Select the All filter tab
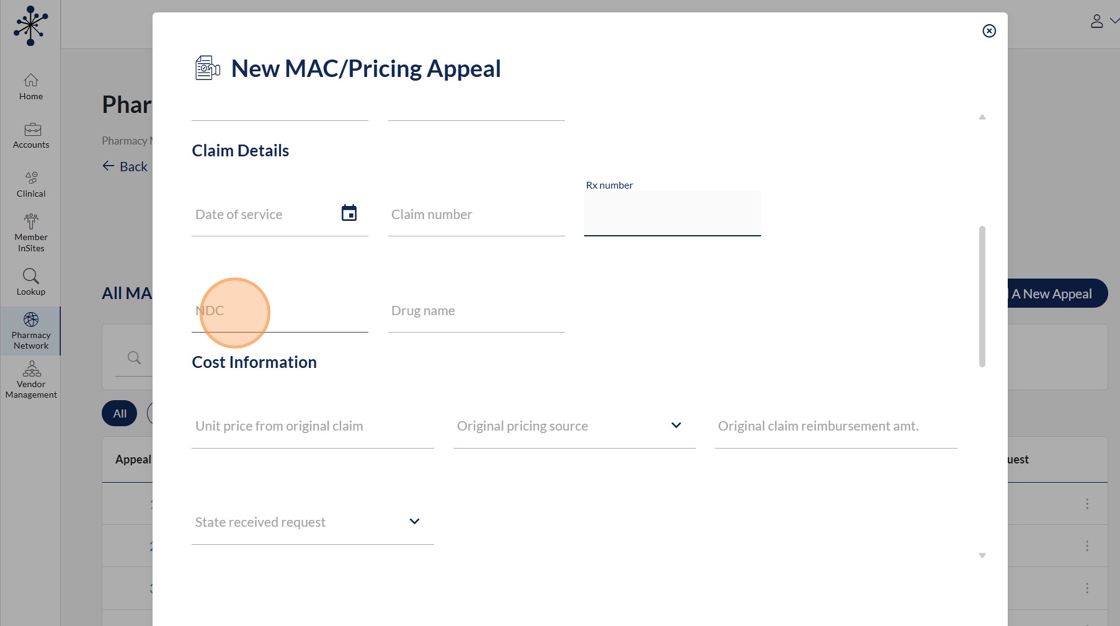Image resolution: width=1120 pixels, height=626 pixels. [119, 413]
